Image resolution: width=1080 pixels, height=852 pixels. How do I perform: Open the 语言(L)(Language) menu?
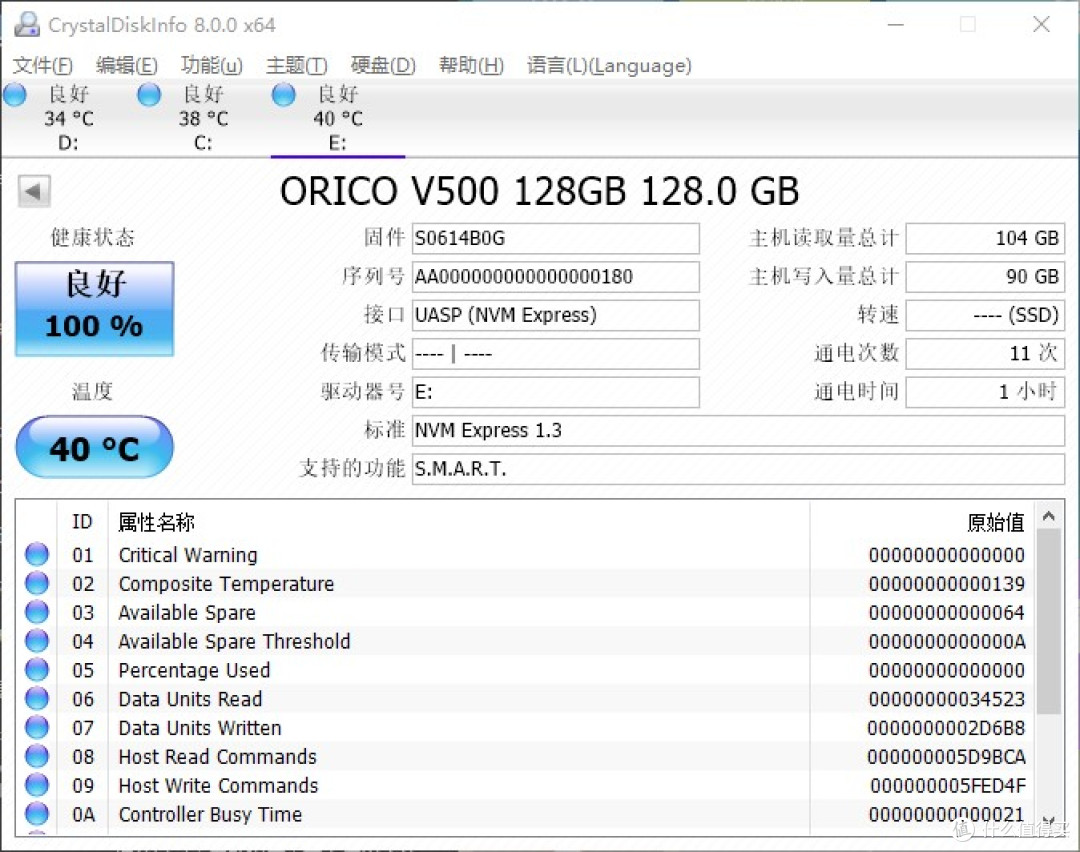[609, 65]
